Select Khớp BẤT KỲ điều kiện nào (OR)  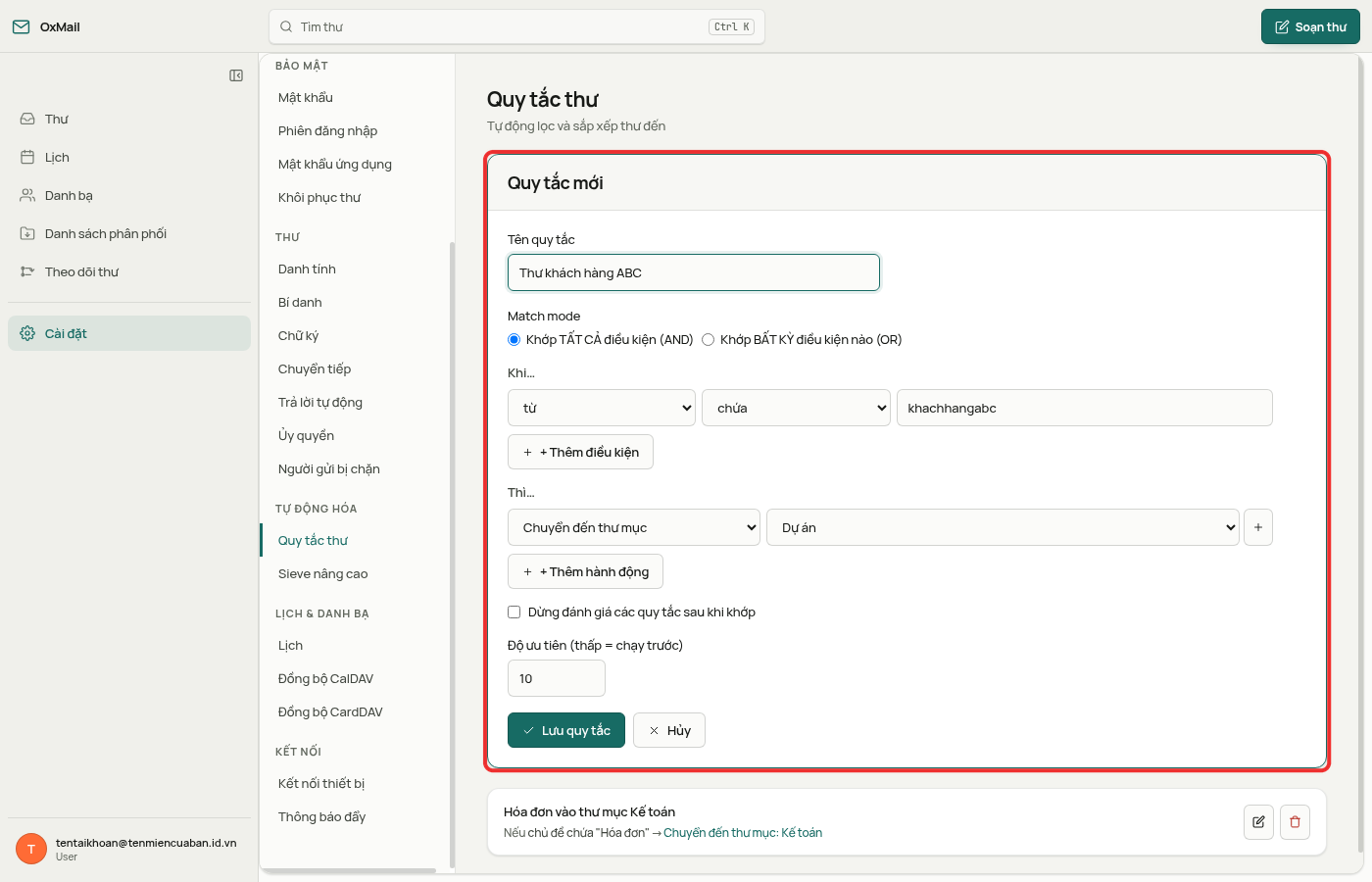pyautogui.click(x=708, y=340)
